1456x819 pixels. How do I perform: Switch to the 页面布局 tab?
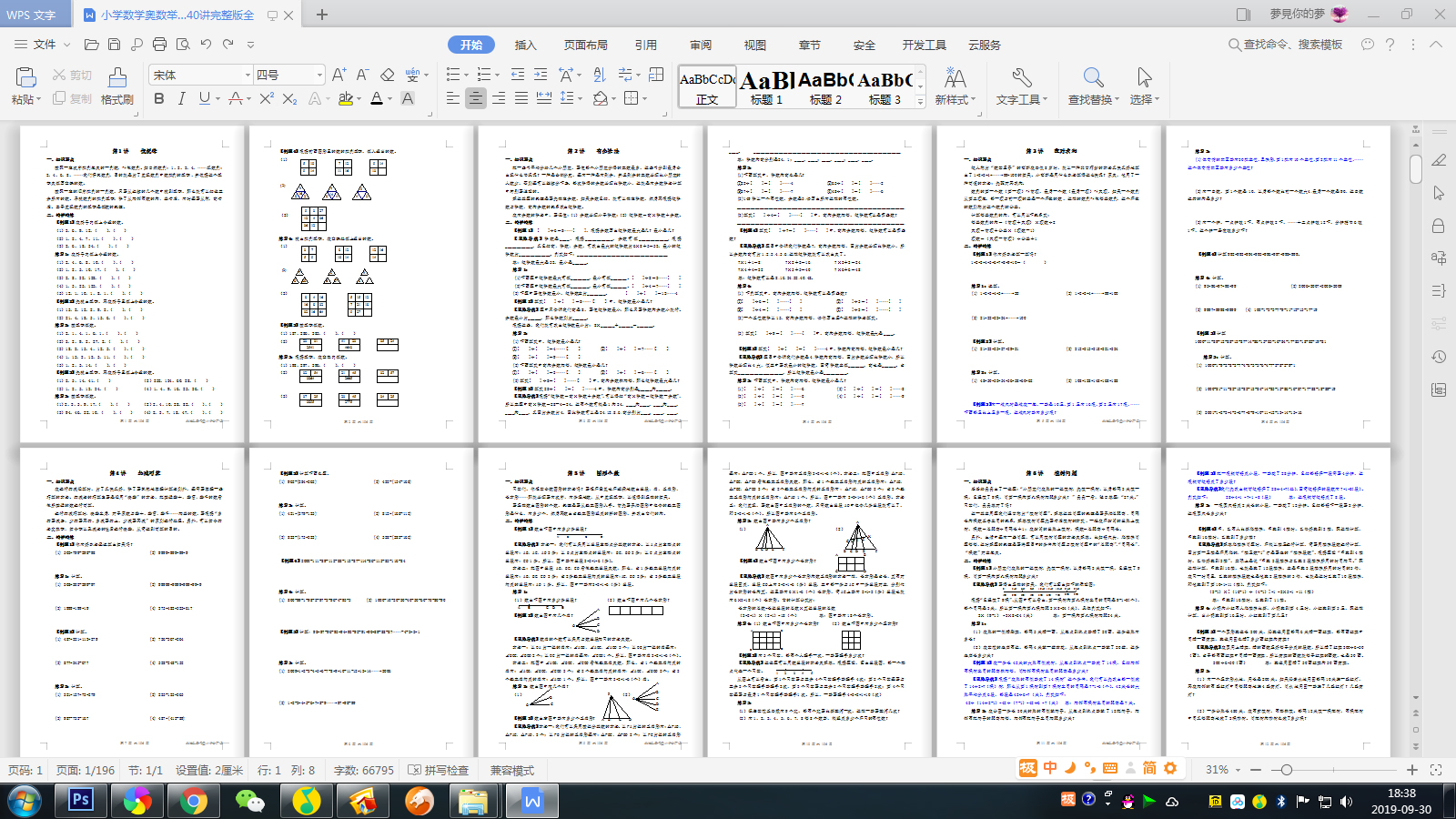[586, 45]
